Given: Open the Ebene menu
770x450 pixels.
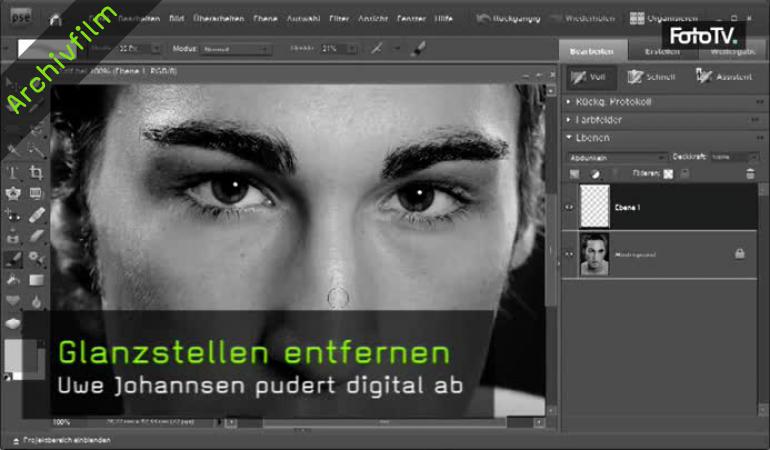Looking at the screenshot, I should click(265, 19).
